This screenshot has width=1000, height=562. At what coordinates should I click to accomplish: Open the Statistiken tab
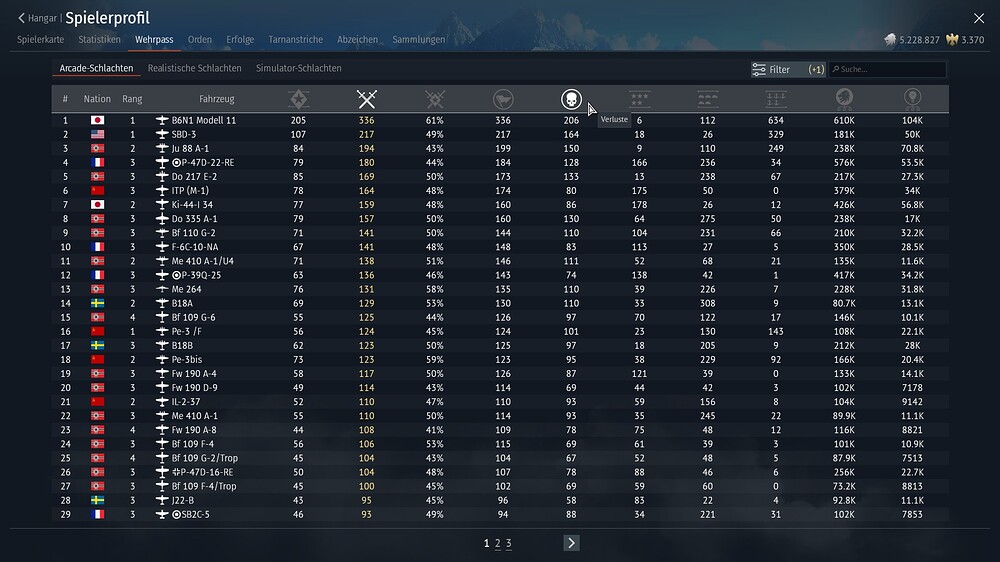pyautogui.click(x=99, y=40)
